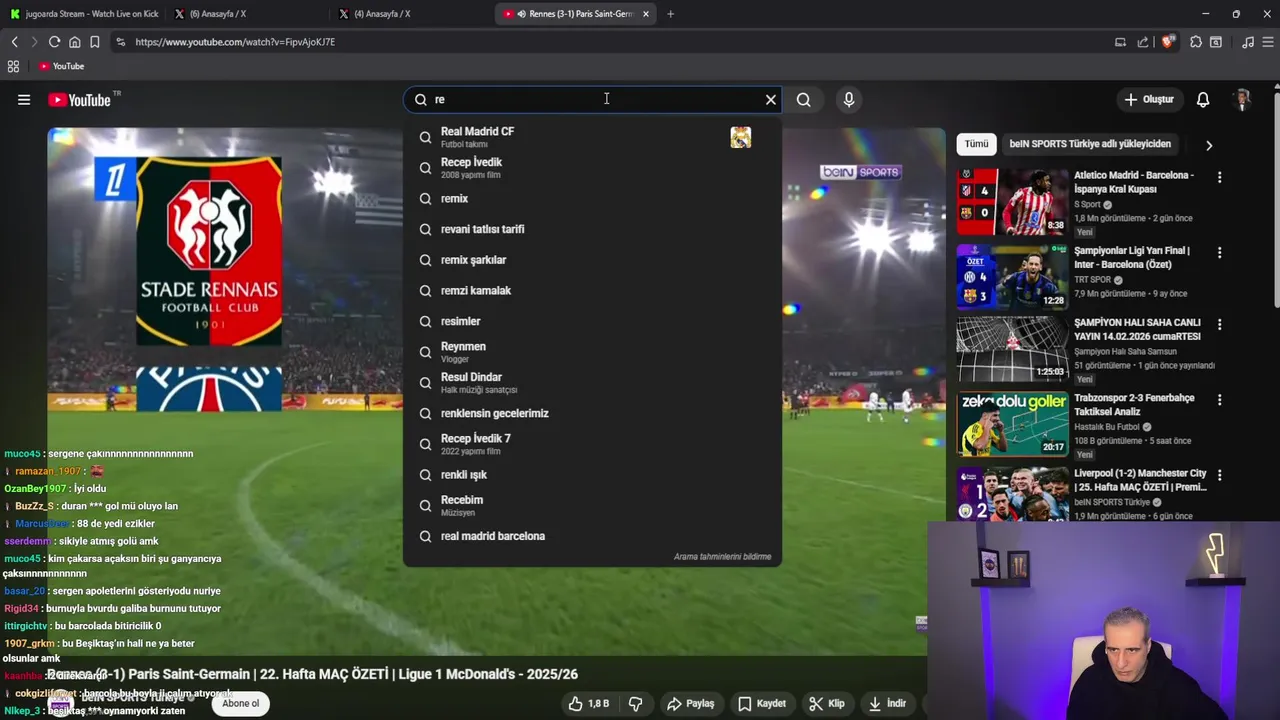Open the account avatar menu
Viewport: 1280px width, 720px height.
tap(1242, 100)
